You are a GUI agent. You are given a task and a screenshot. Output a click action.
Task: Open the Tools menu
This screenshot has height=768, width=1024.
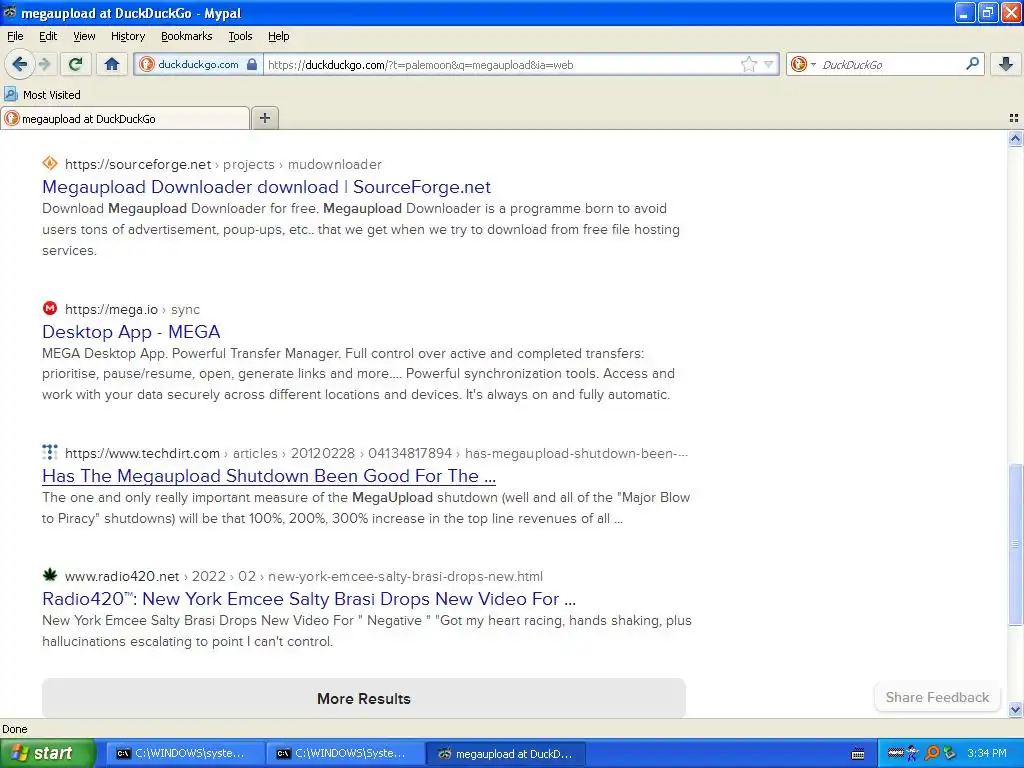click(240, 36)
